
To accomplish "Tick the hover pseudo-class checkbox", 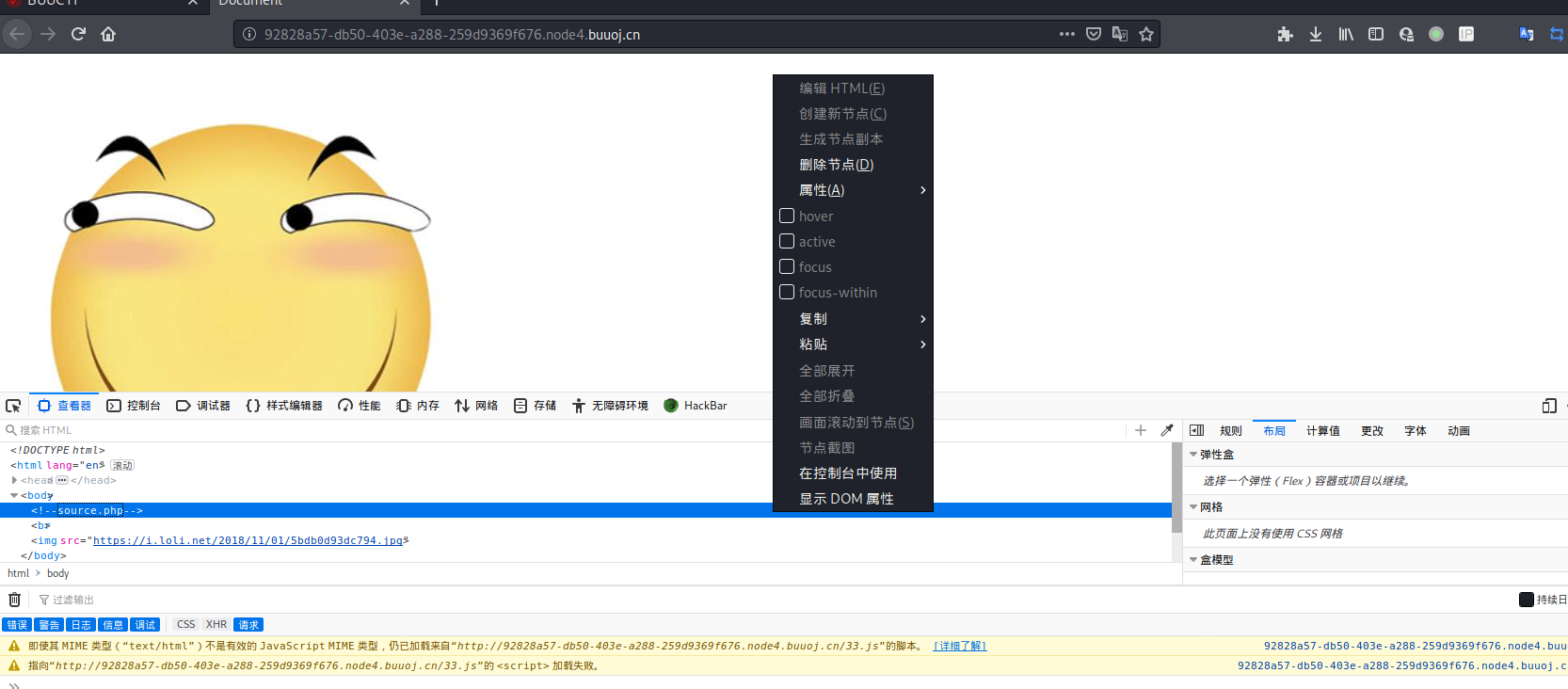I will click(x=787, y=216).
